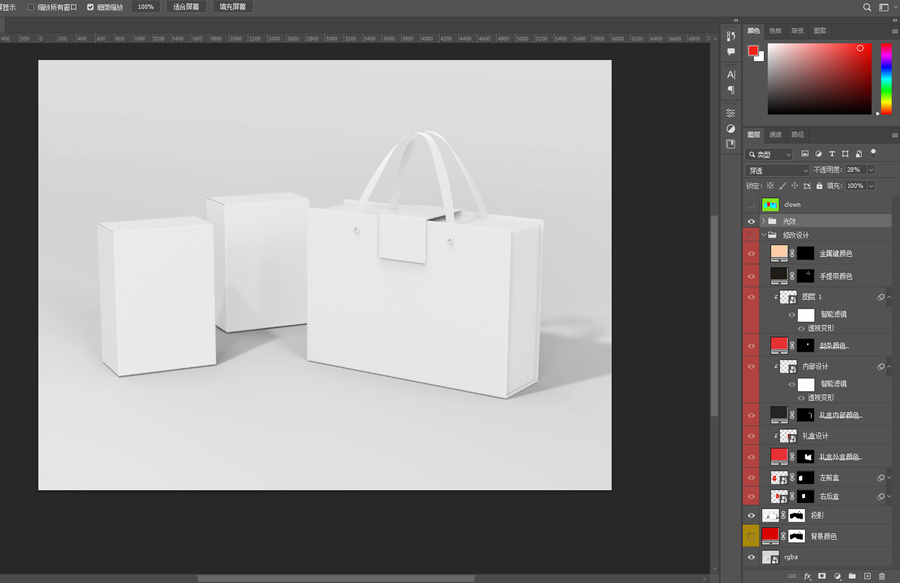Click the 适合屏幕 fit screen button
Viewport: 900px width, 583px height.
186,7
